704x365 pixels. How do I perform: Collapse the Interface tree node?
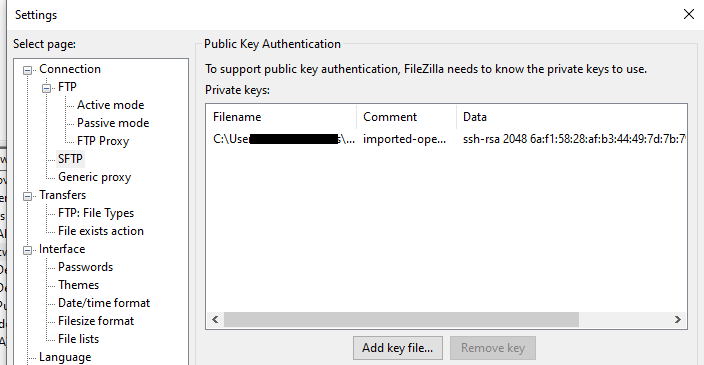[x=27, y=250]
